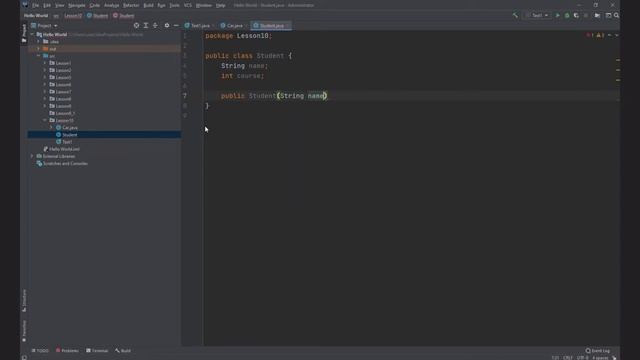
Task: Click Hello World in the navigation breadcrumb
Action: pyautogui.click(x=36, y=16)
